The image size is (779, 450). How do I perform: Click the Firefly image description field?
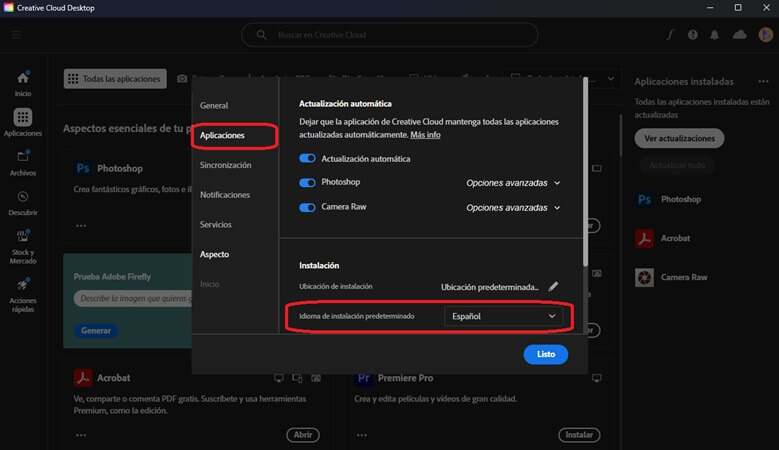(133, 299)
